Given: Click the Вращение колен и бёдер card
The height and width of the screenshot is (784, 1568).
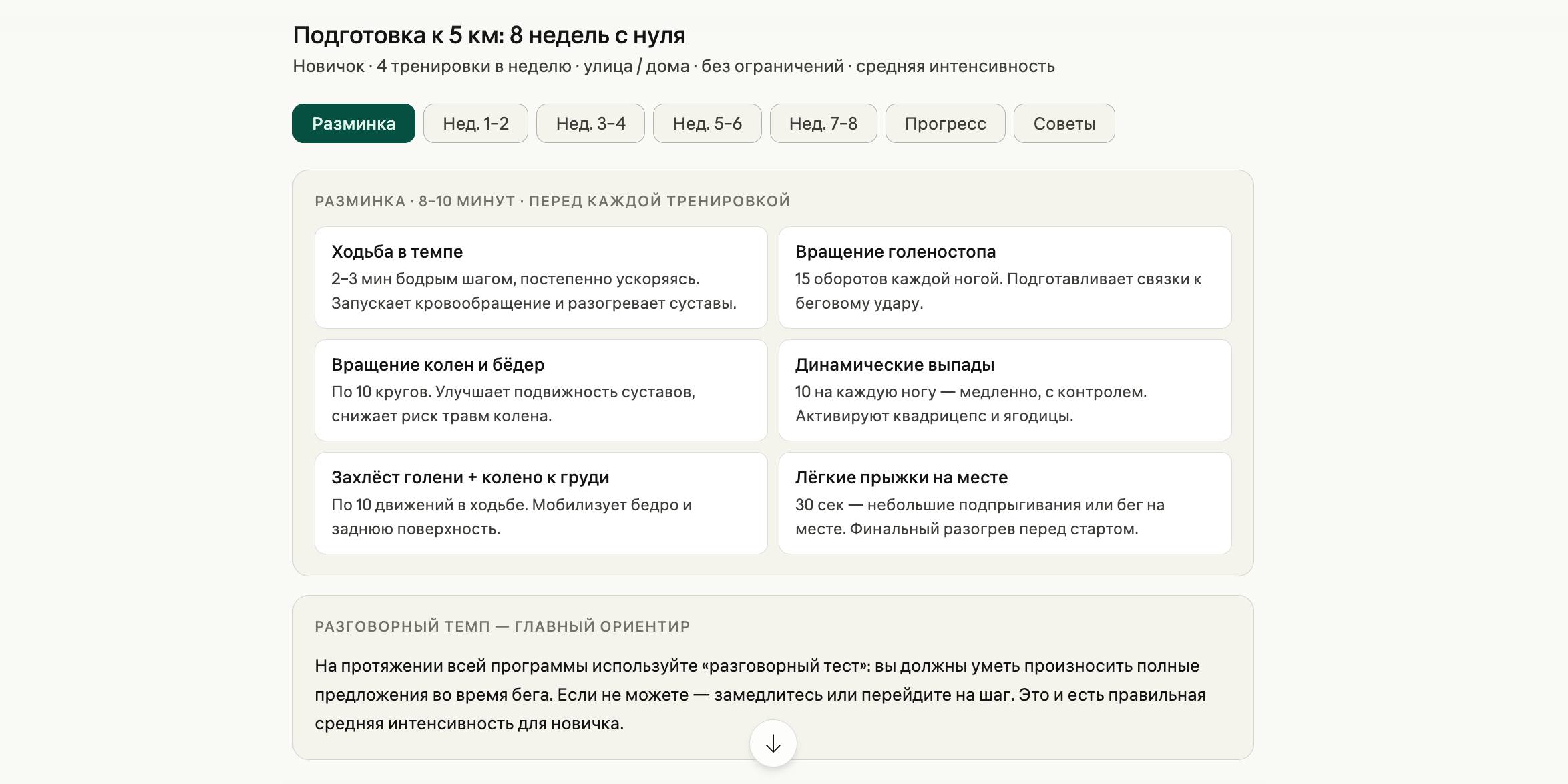Looking at the screenshot, I should [x=540, y=390].
